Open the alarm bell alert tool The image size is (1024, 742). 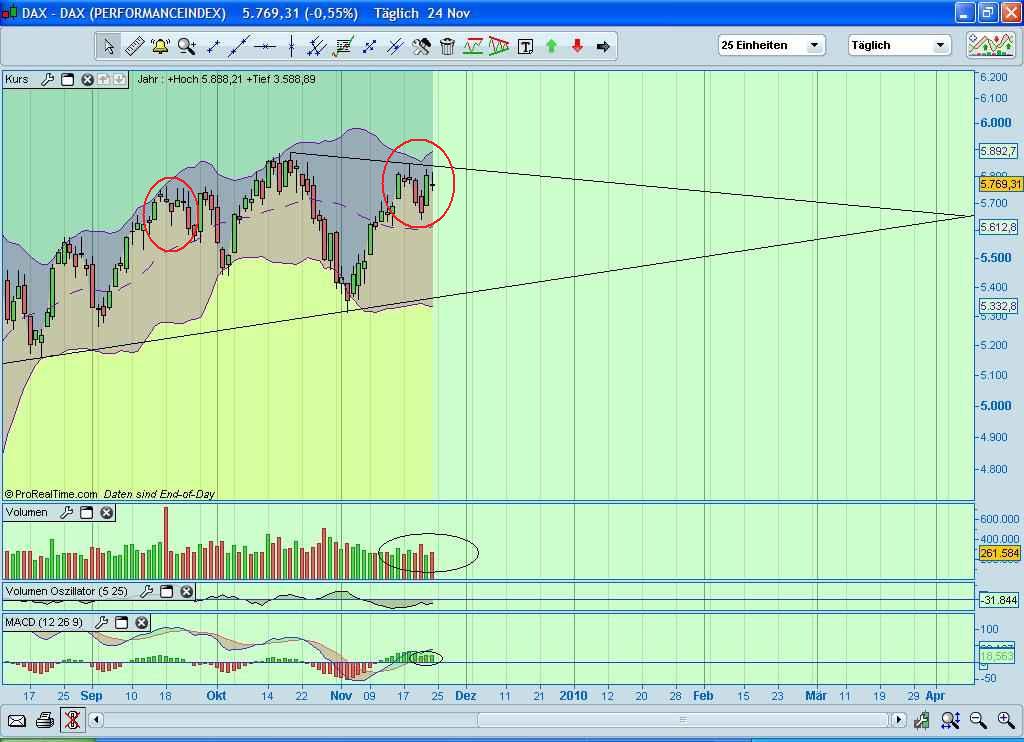pos(160,46)
